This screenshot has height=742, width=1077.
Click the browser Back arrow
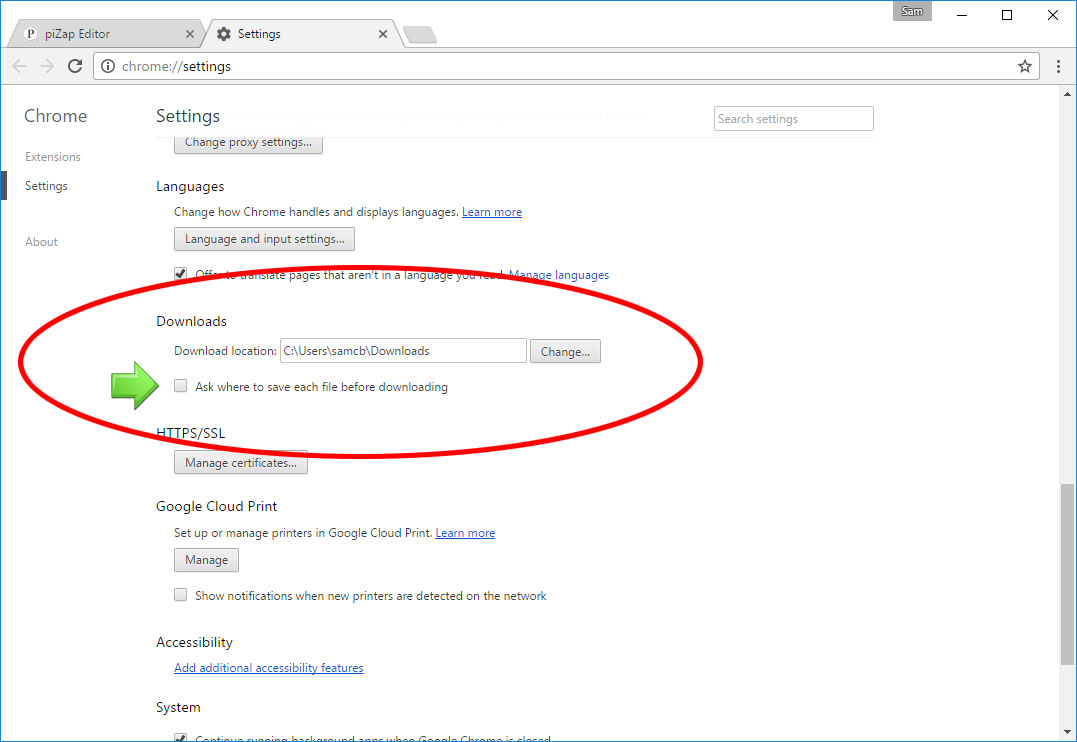pos(19,66)
